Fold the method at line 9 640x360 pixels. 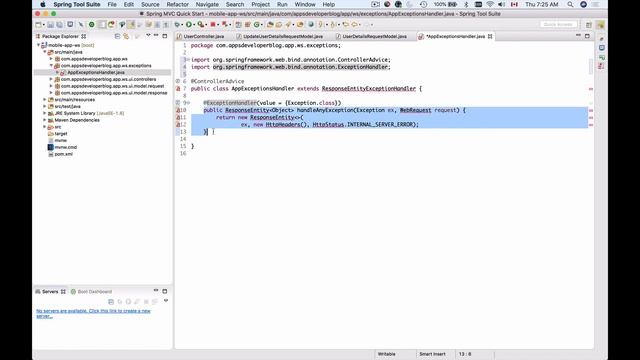188,103
